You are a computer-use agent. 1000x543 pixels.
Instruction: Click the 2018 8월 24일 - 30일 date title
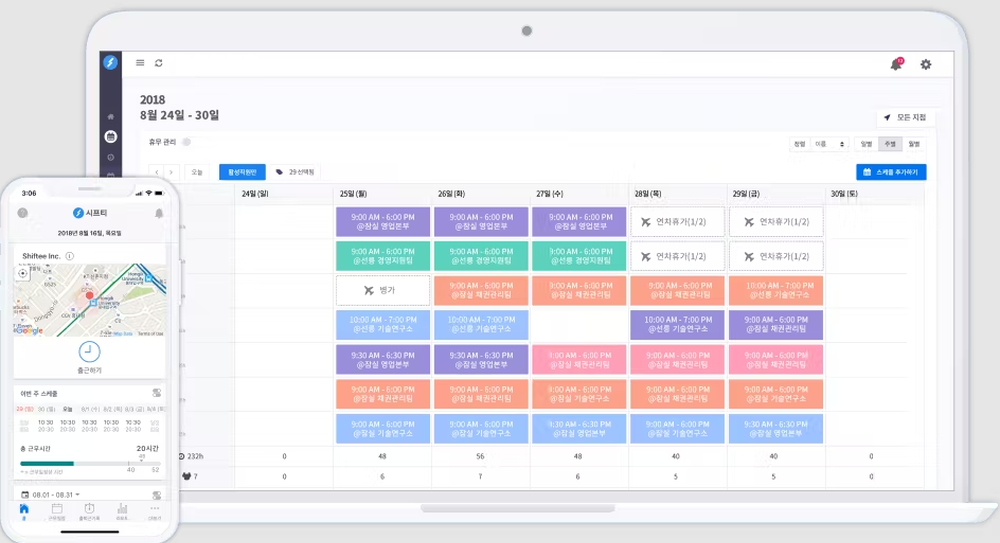click(x=179, y=107)
